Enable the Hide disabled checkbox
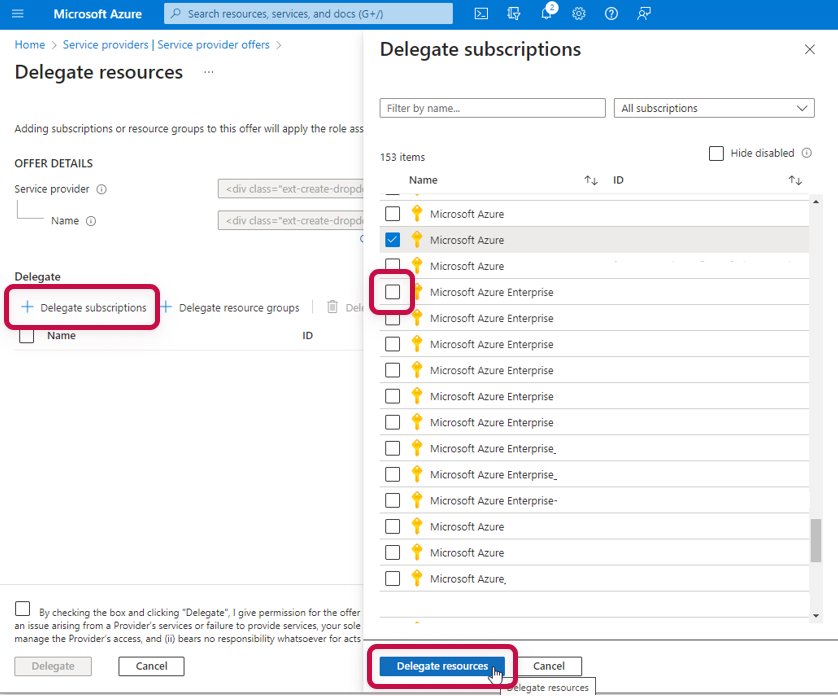 pos(716,154)
